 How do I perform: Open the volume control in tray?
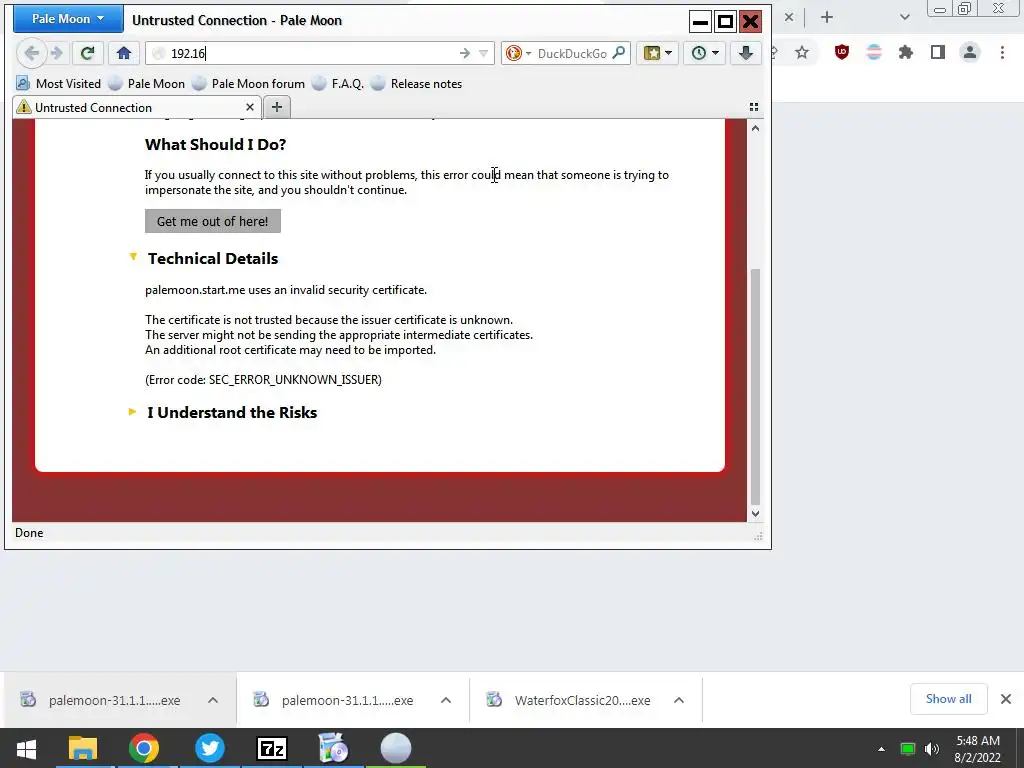click(932, 749)
